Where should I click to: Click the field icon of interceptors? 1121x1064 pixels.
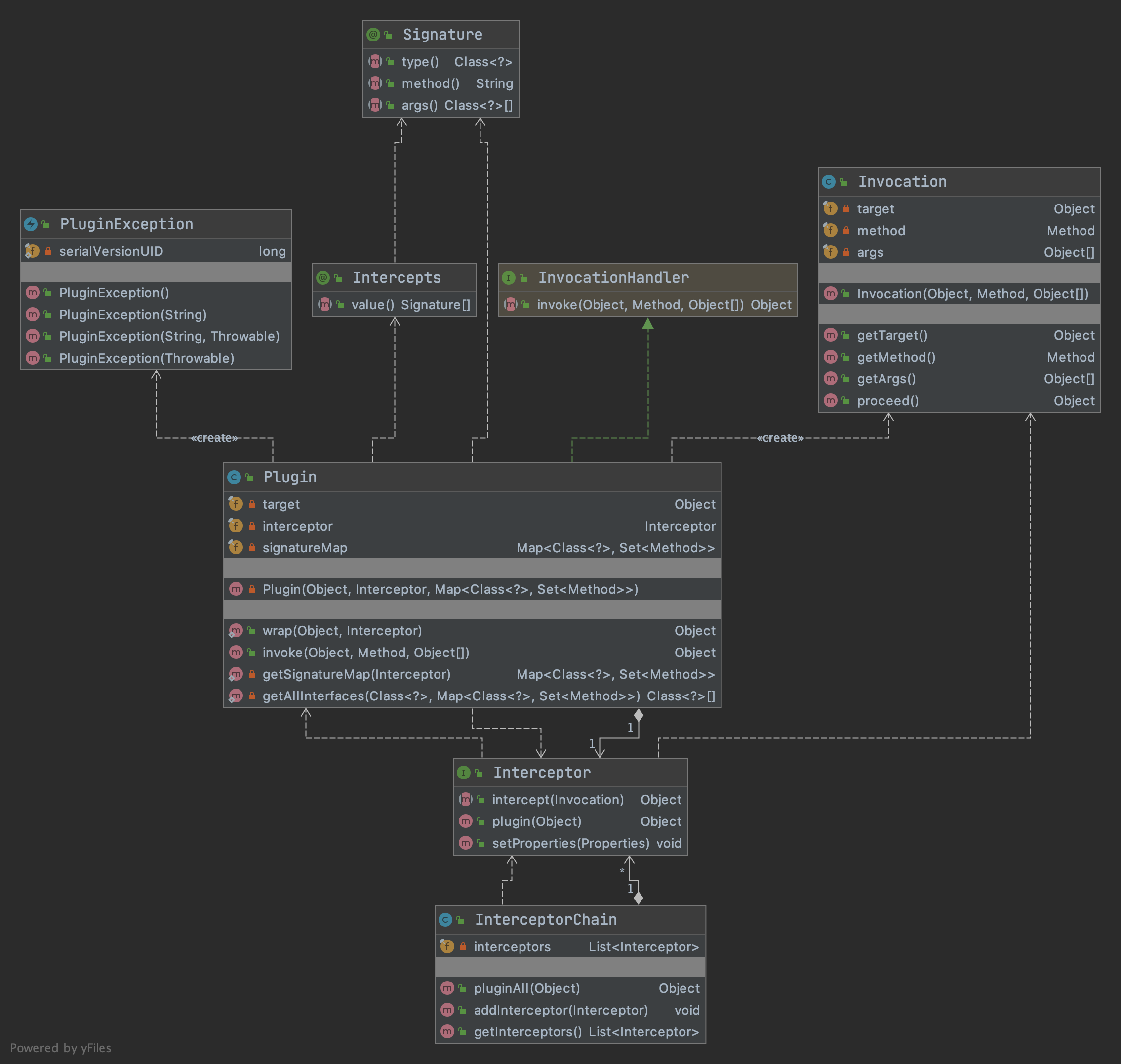click(447, 946)
